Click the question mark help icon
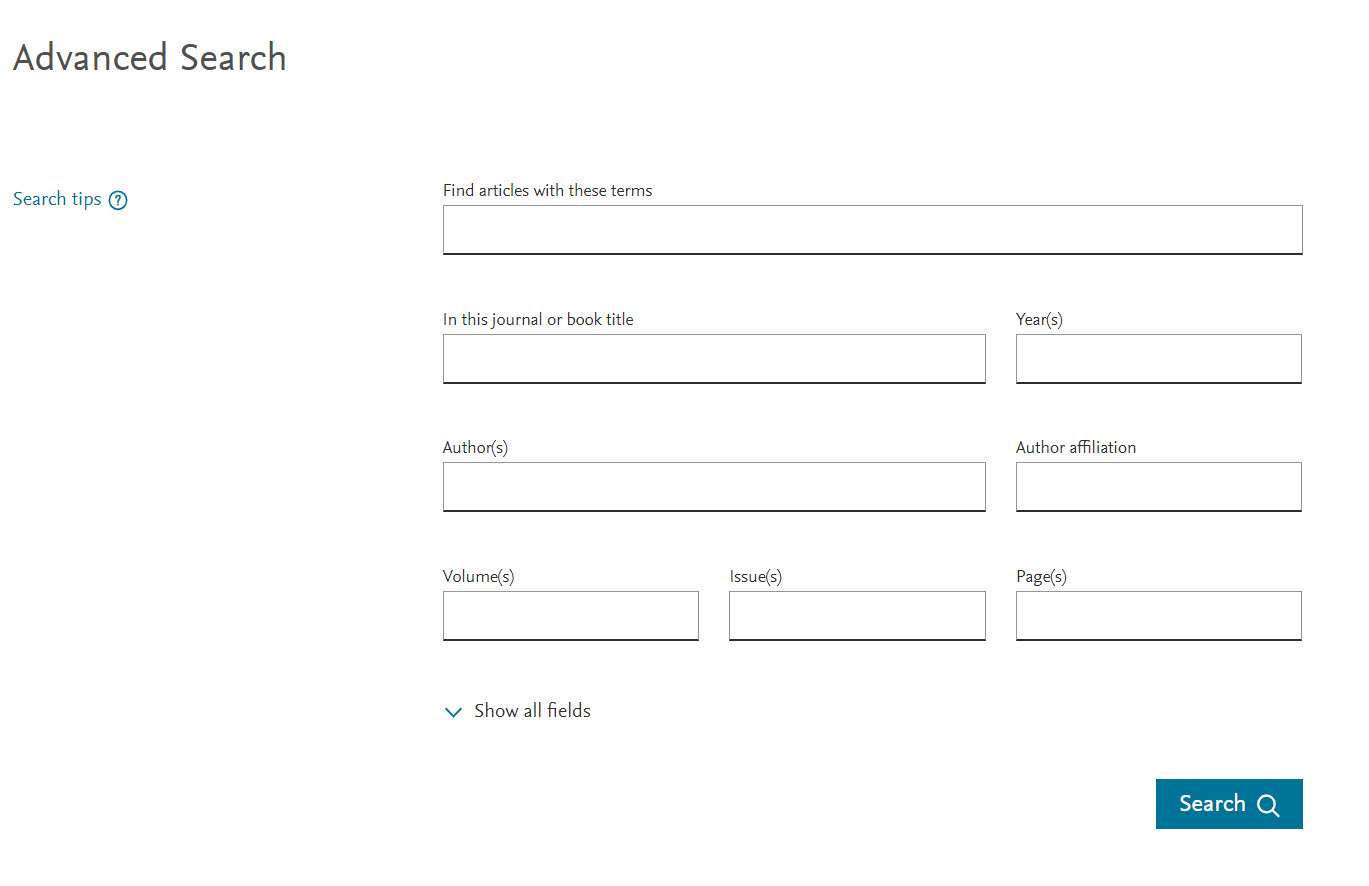Viewport: 1369px width, 886px height. [x=118, y=200]
